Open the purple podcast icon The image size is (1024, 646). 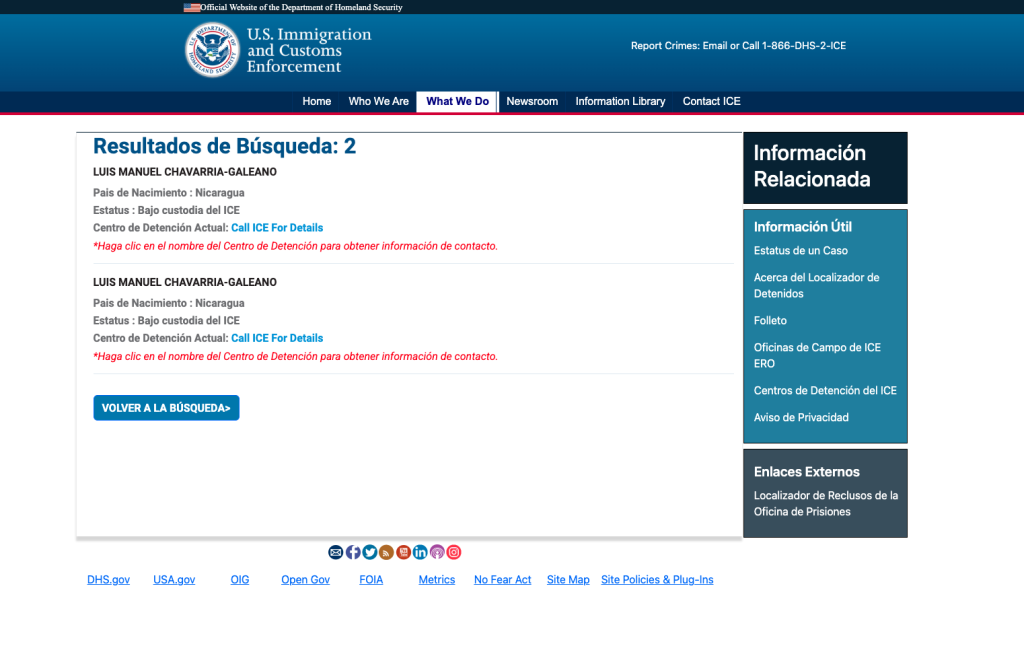[x=437, y=553]
